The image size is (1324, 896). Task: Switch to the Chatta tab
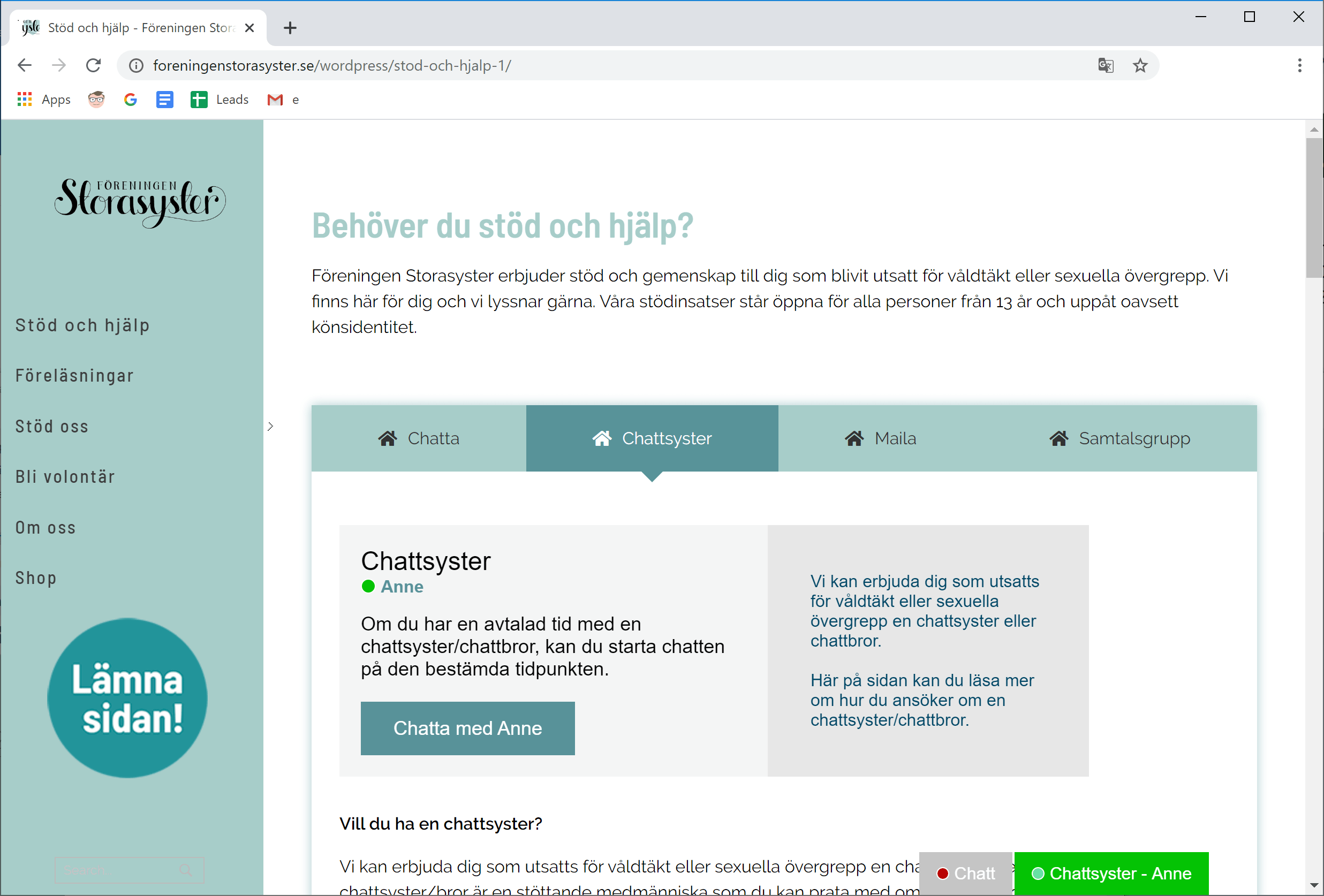[419, 438]
